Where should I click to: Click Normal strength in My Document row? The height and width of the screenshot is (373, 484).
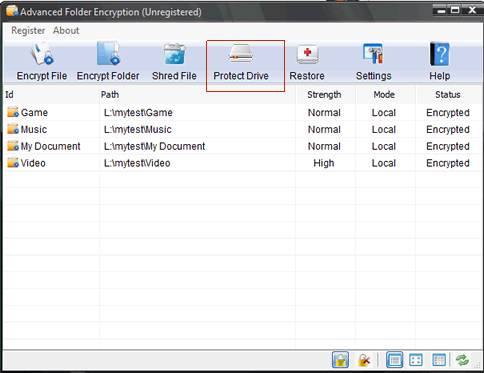click(x=324, y=146)
